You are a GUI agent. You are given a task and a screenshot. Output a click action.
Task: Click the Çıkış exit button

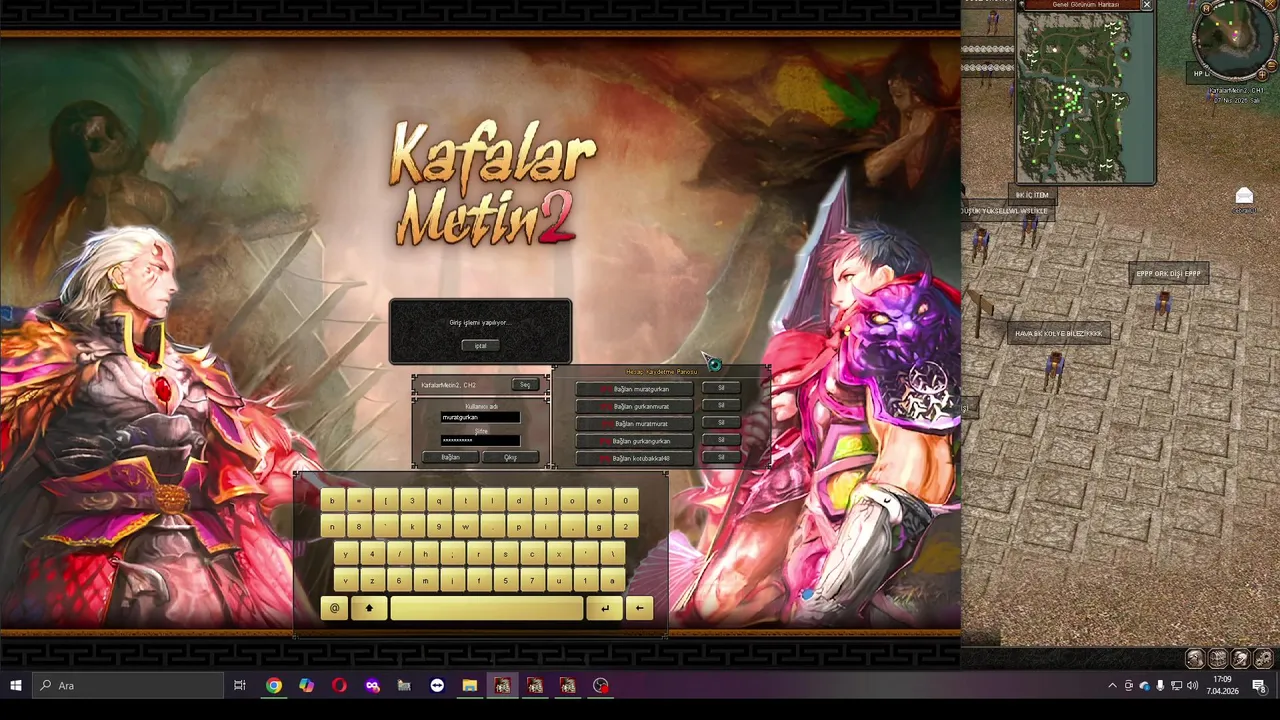pos(510,457)
